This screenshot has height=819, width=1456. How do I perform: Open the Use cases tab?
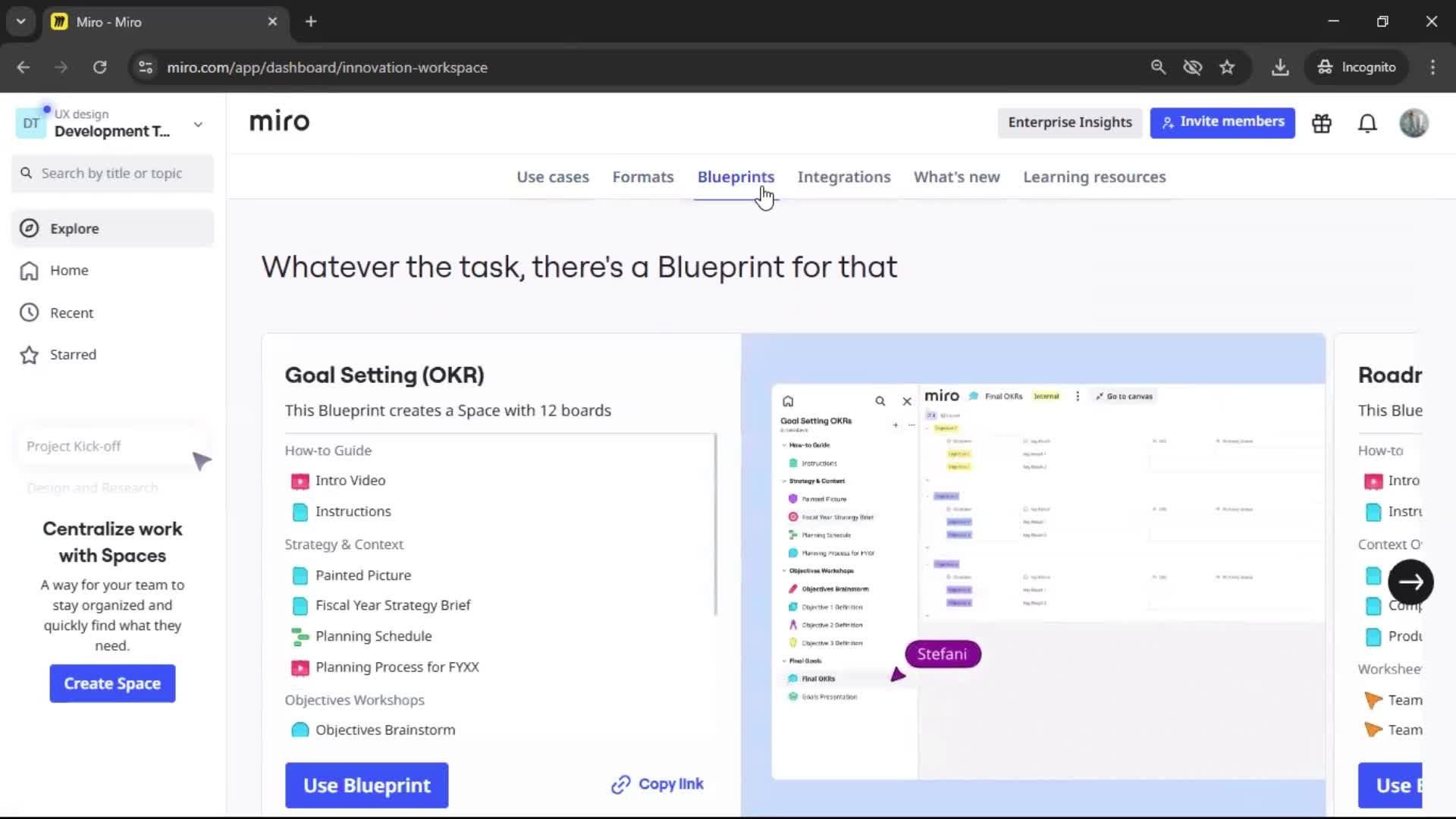[x=553, y=177]
